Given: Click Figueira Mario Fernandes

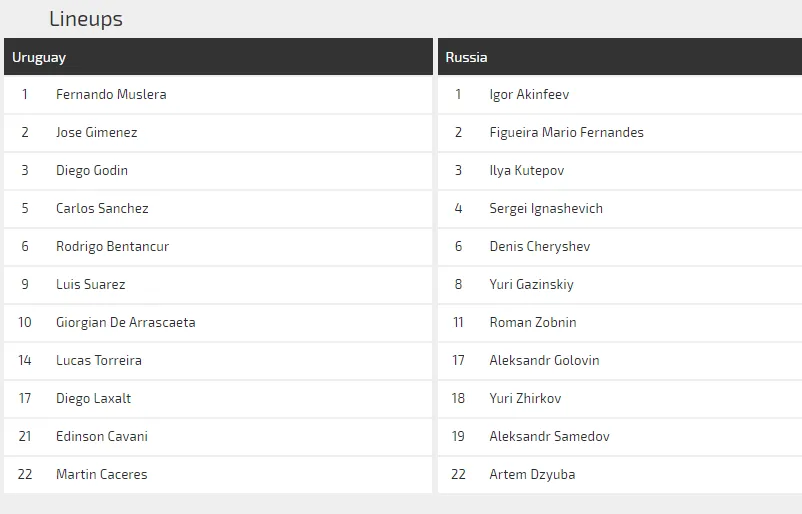Looking at the screenshot, I should click(x=566, y=132).
